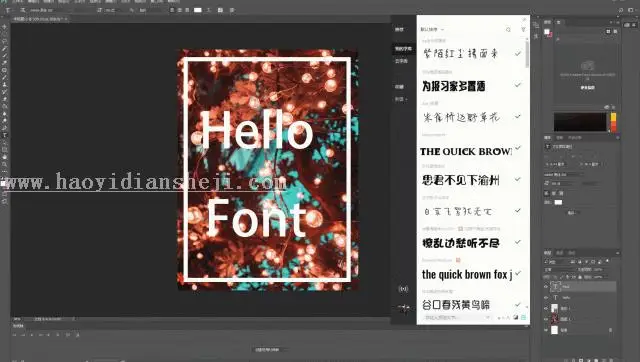This screenshot has width=640, height=362.
Task: Click the broadcast icon in font sidebar
Action: point(403,289)
